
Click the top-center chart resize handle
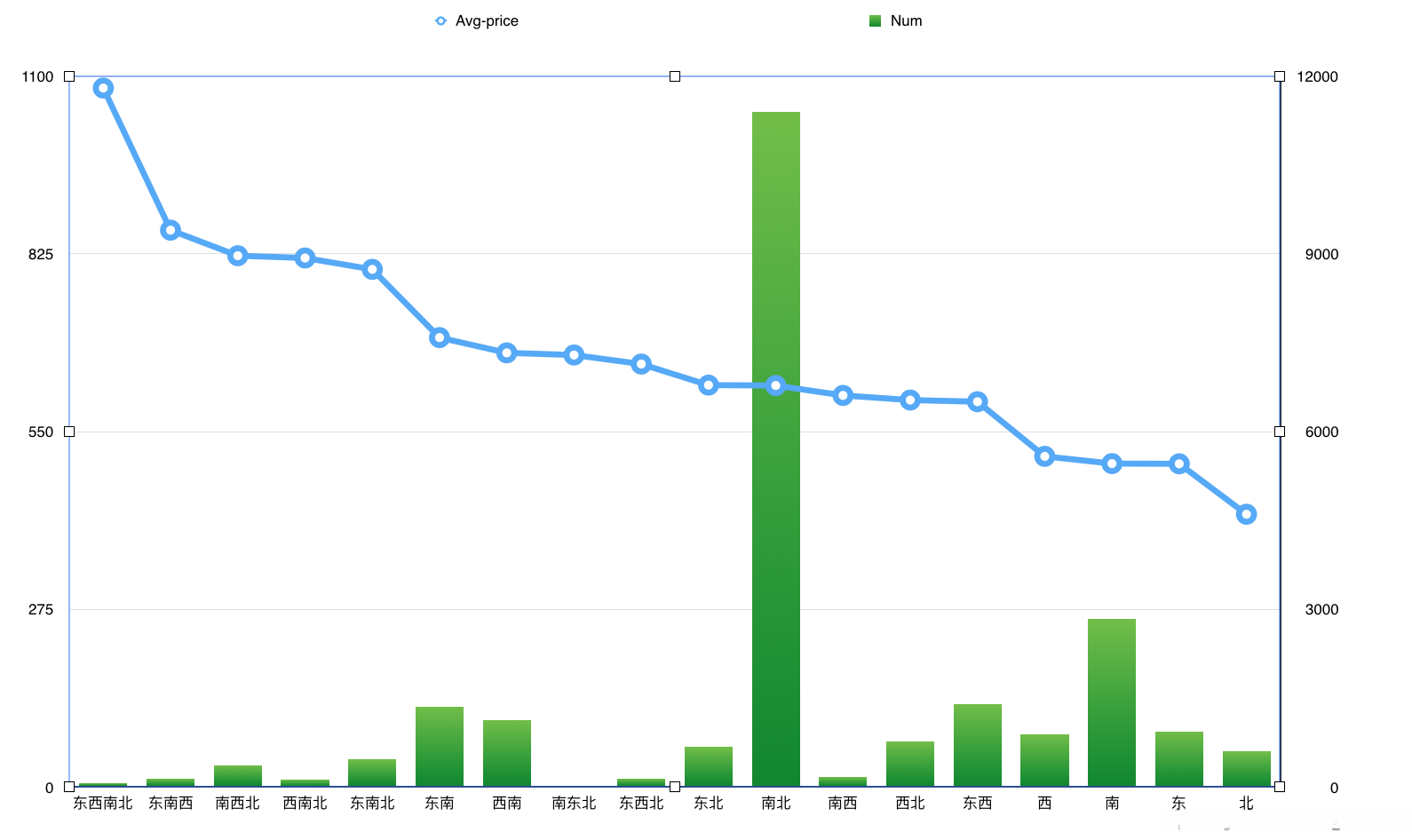click(x=675, y=76)
